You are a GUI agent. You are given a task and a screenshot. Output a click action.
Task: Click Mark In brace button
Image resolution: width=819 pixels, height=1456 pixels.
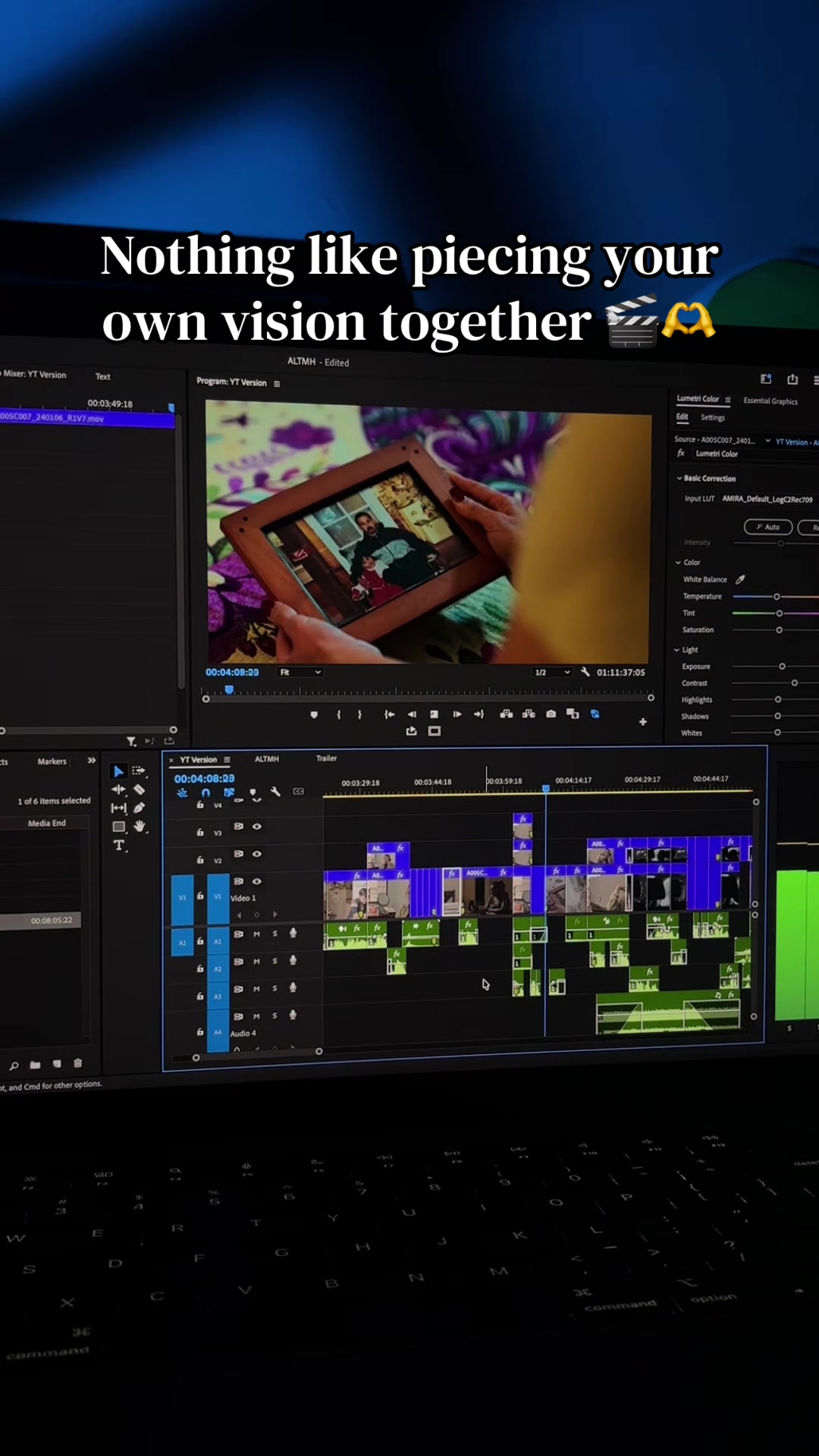click(339, 714)
